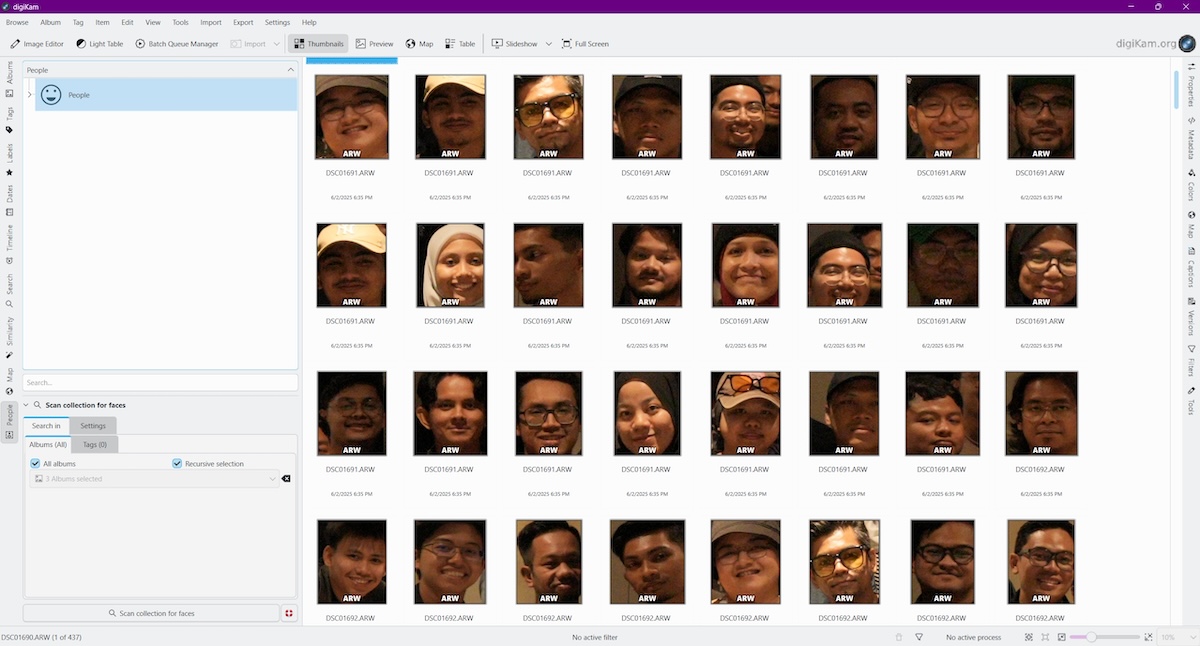Collapse the Scan collection for faces panel

25,405
